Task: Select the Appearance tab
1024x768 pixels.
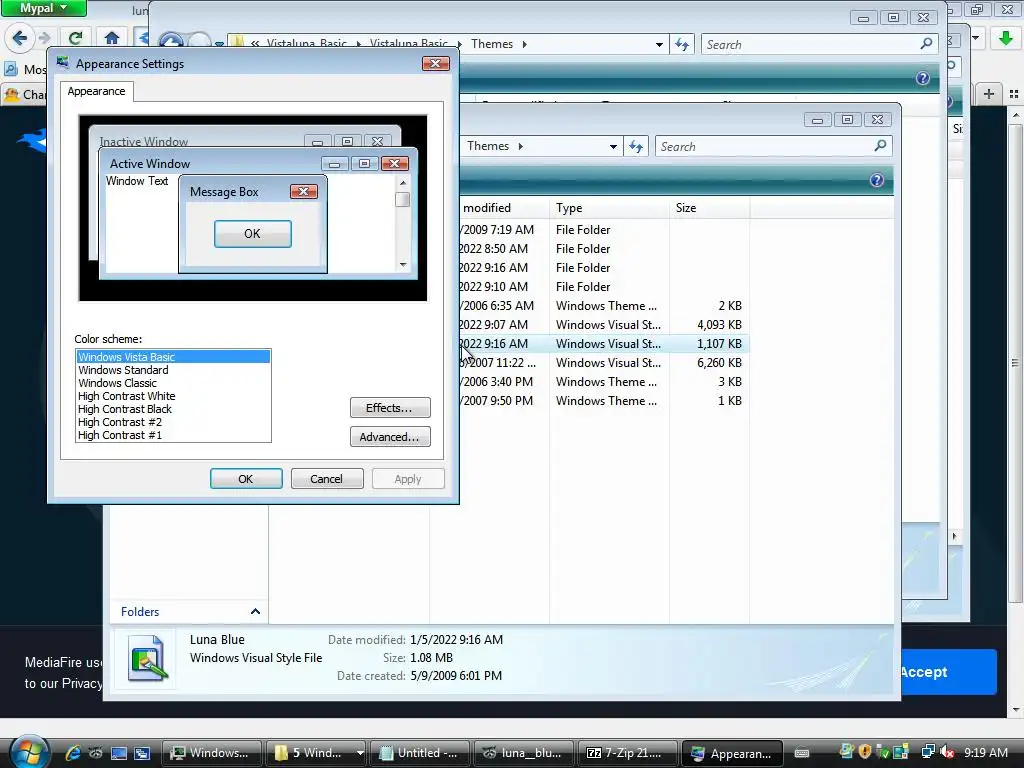Action: coord(97,91)
